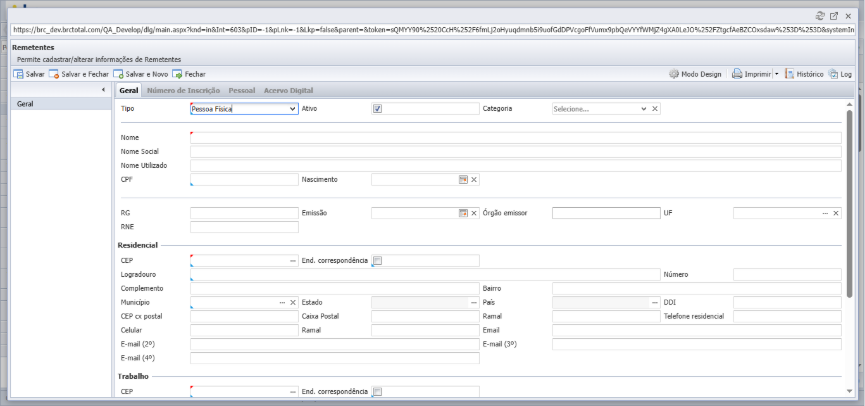Click the Imprimir printer button

point(751,74)
